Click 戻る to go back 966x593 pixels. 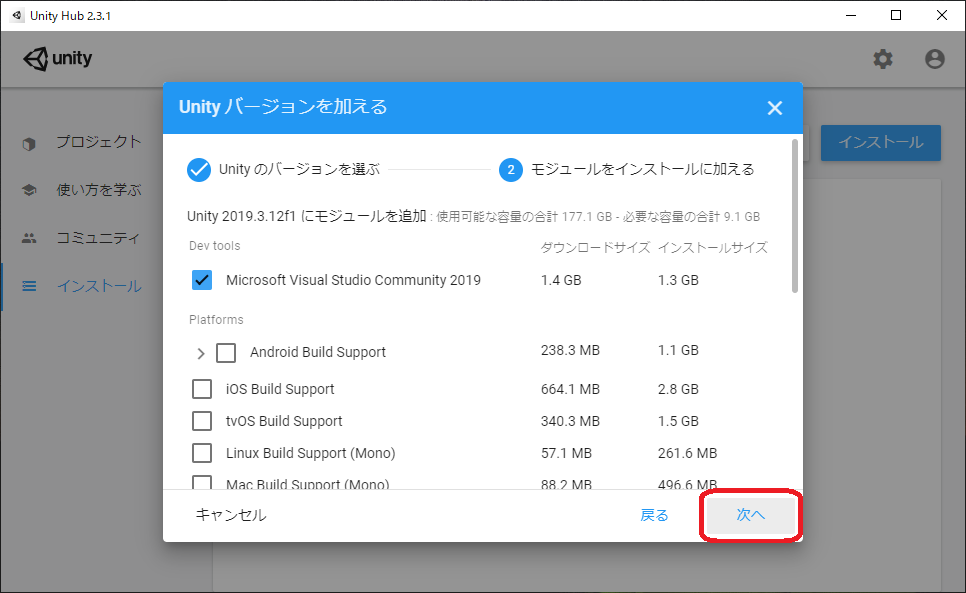click(x=654, y=515)
